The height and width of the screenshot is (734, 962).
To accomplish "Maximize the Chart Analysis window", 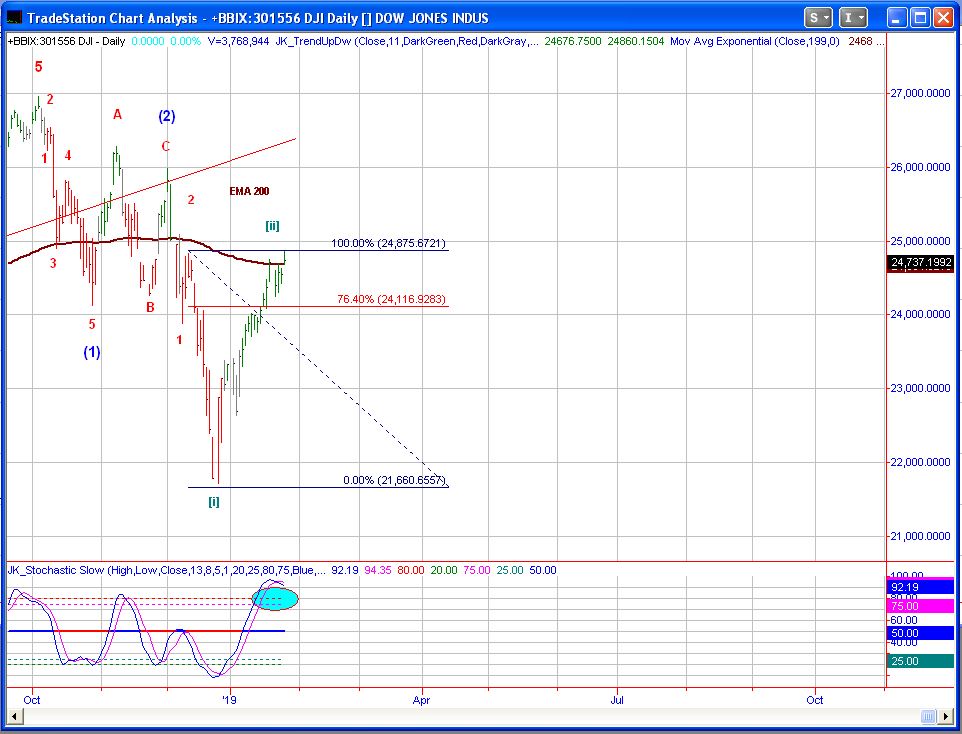I will [920, 18].
